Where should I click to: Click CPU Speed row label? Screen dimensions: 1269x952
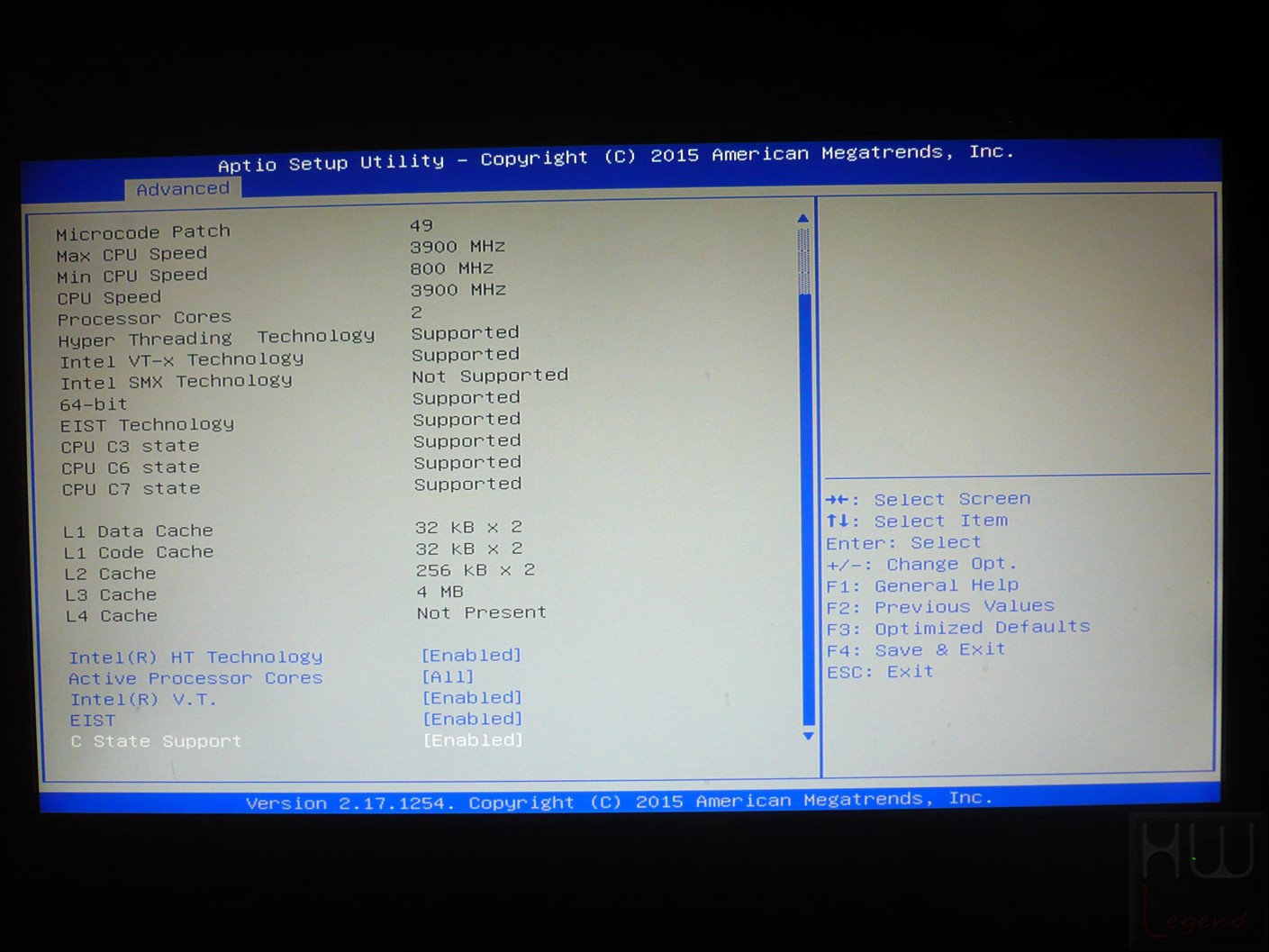(x=110, y=297)
